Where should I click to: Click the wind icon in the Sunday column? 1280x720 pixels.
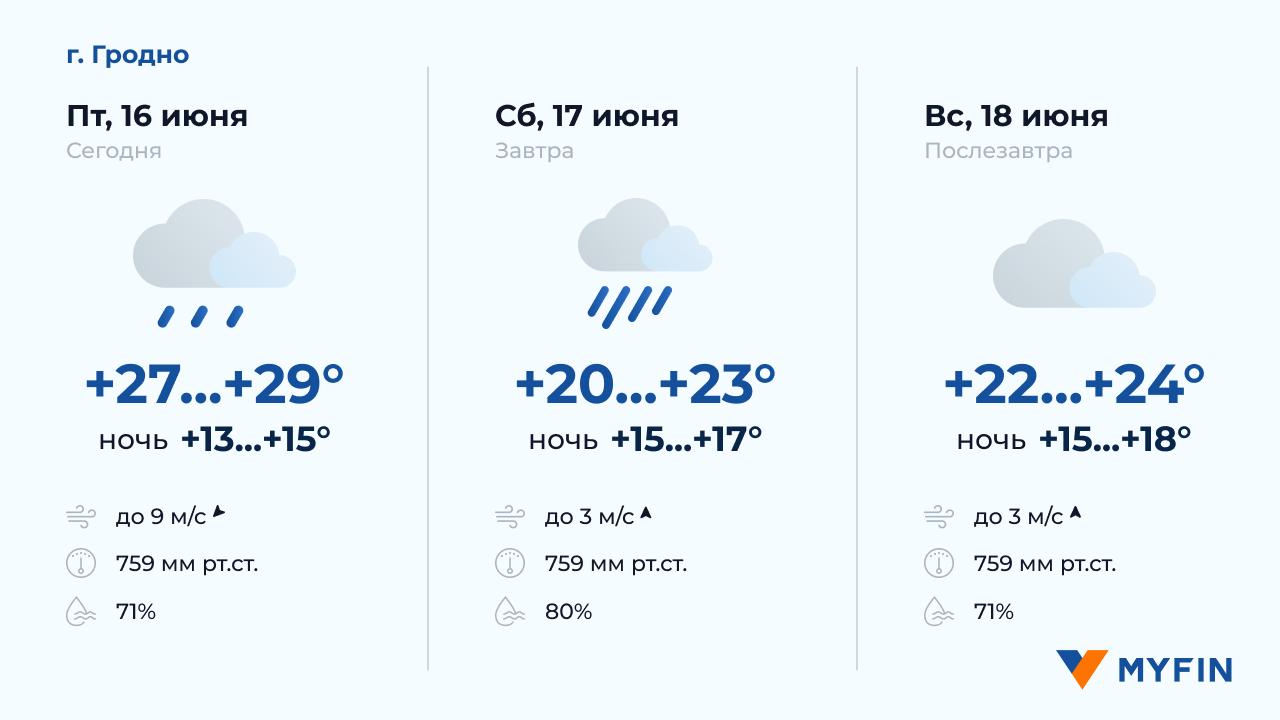(x=939, y=517)
